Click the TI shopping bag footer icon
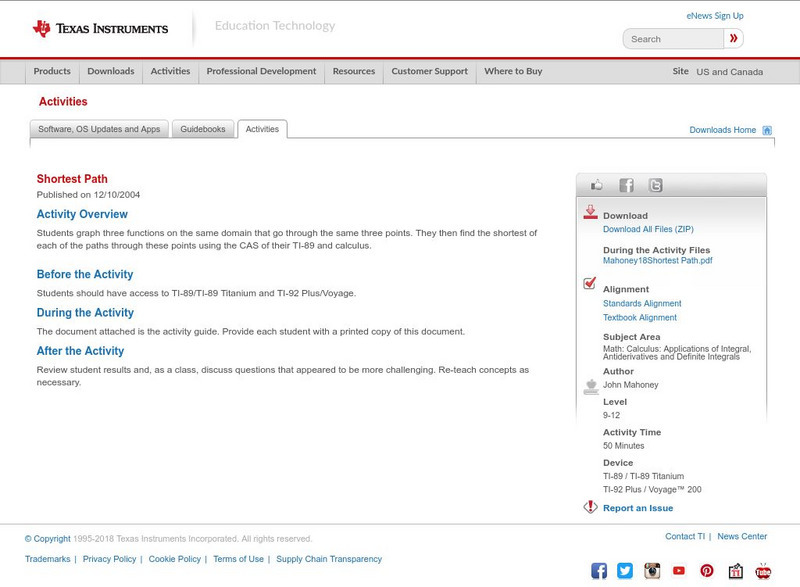 pyautogui.click(x=735, y=571)
